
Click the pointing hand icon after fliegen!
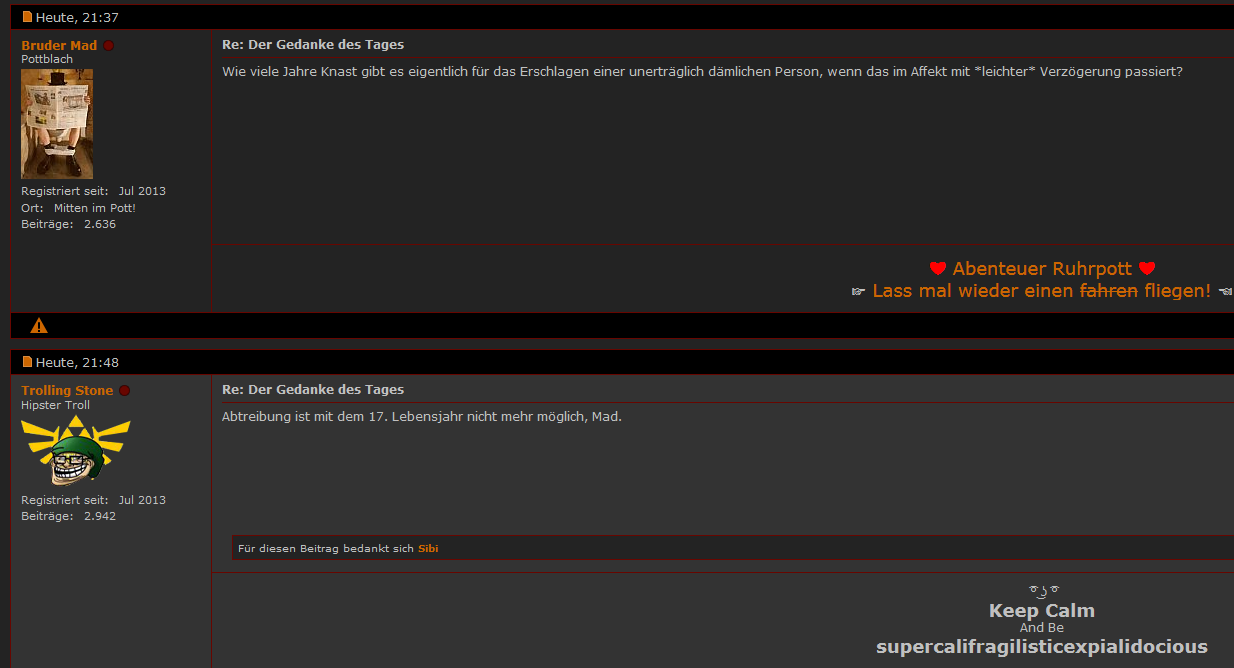coord(1225,291)
